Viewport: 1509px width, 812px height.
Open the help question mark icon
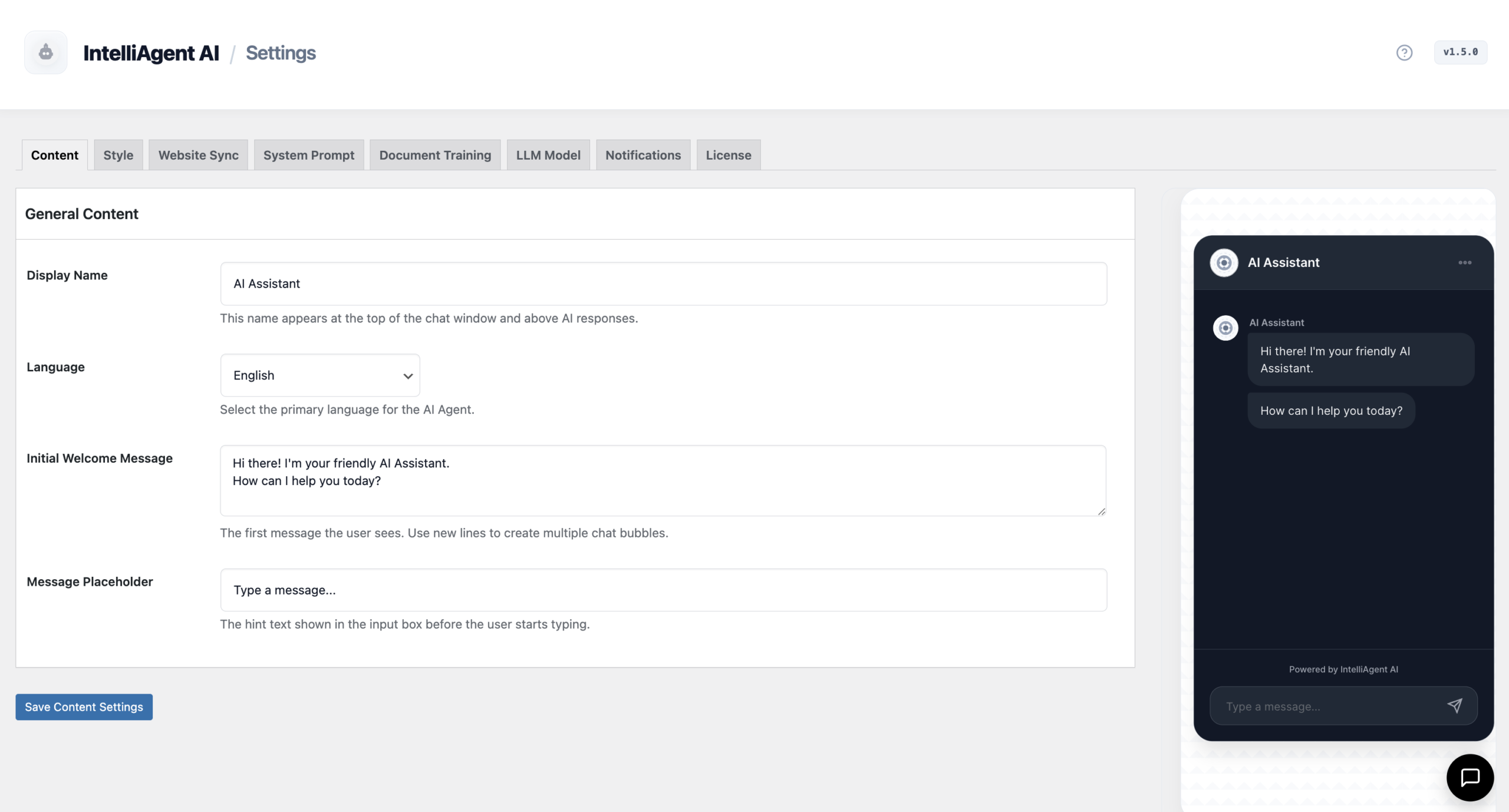click(x=1404, y=52)
